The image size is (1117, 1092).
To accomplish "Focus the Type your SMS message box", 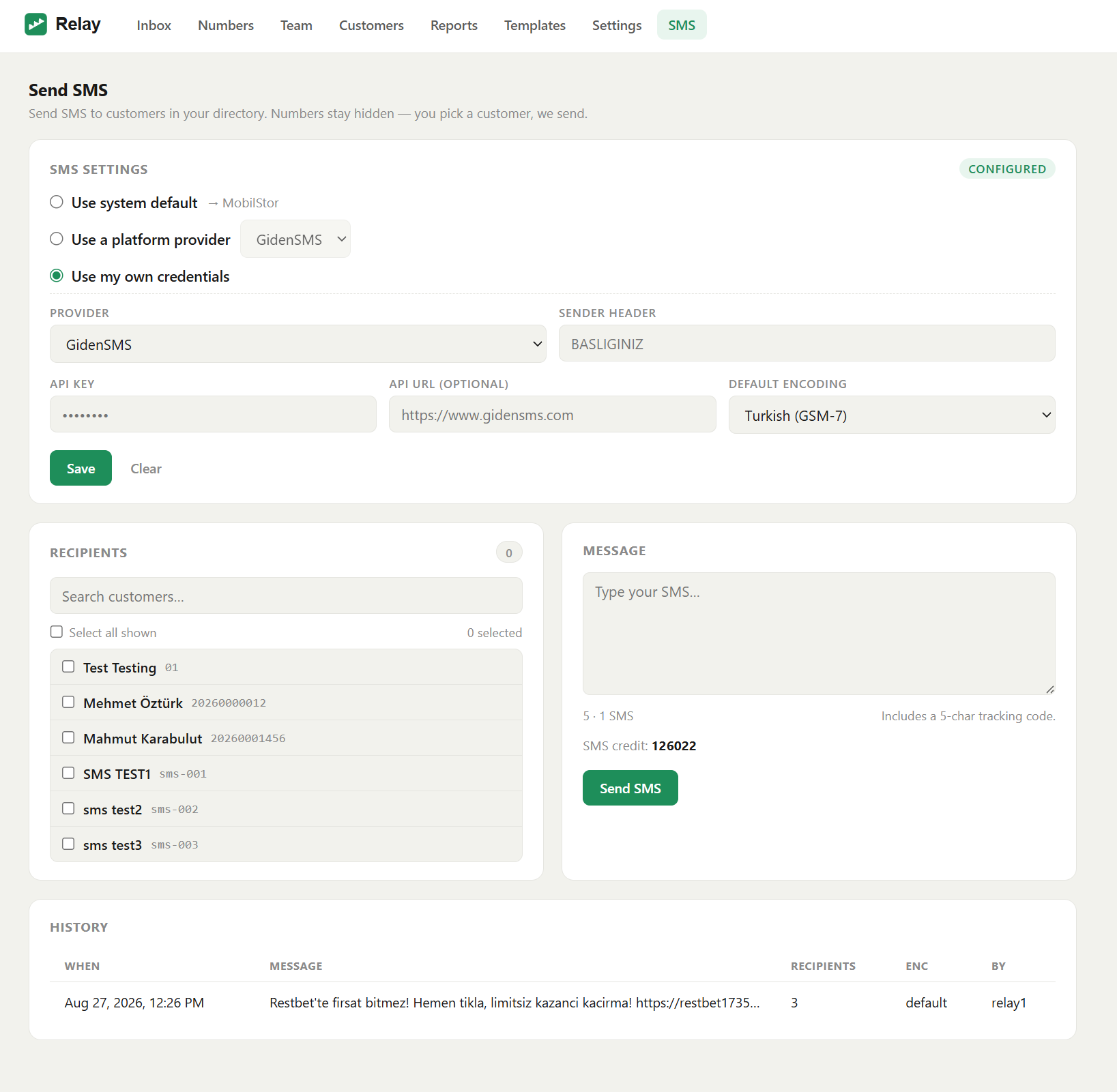I will (819, 634).
